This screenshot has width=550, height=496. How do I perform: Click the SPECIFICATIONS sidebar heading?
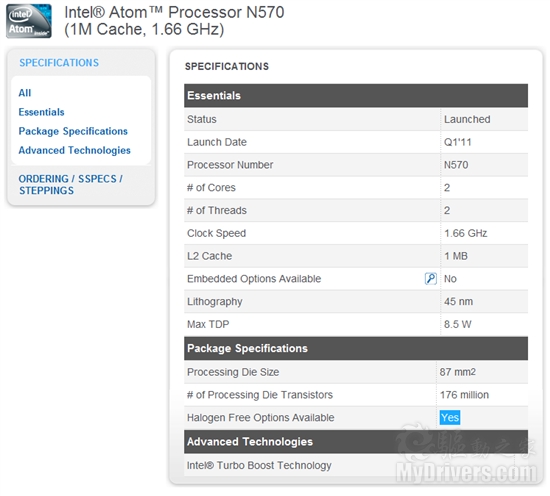pos(59,63)
